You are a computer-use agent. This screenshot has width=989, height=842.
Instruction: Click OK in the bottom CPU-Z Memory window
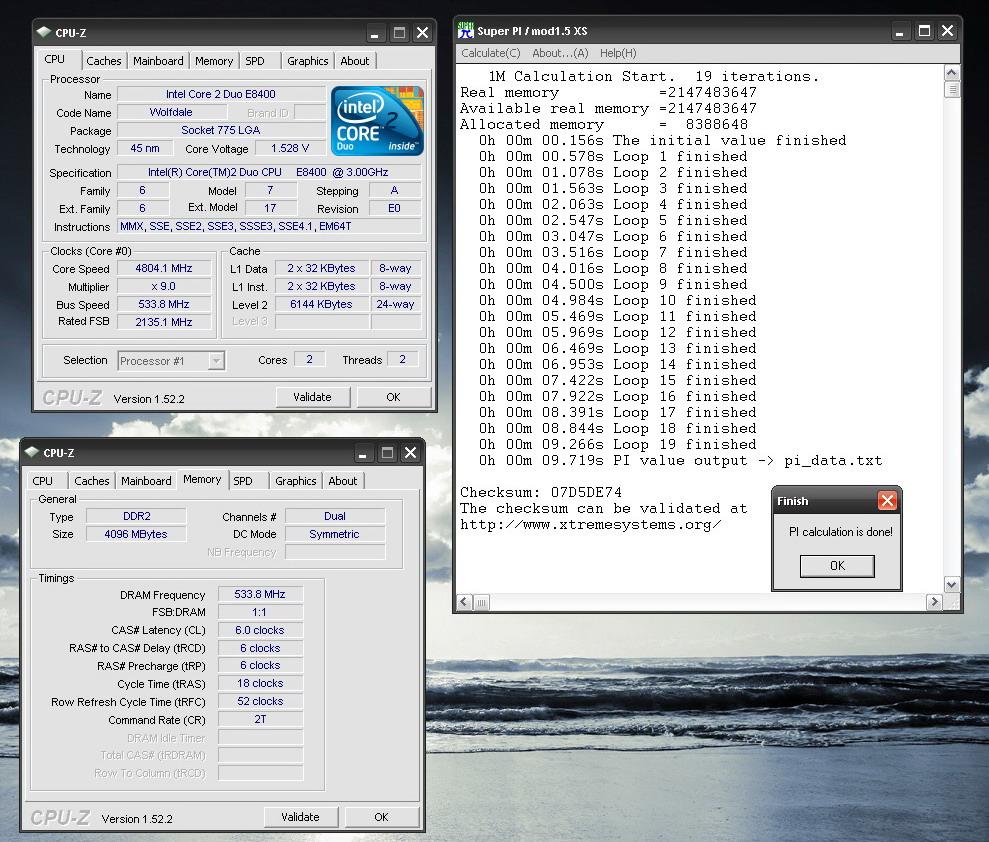pos(382,817)
